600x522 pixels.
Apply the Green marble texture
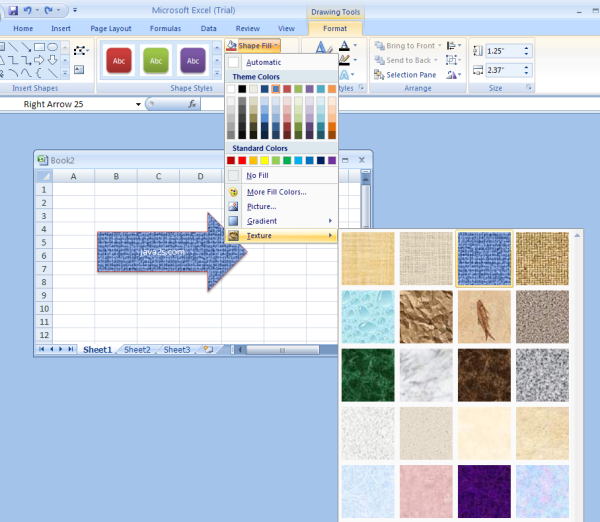point(367,374)
